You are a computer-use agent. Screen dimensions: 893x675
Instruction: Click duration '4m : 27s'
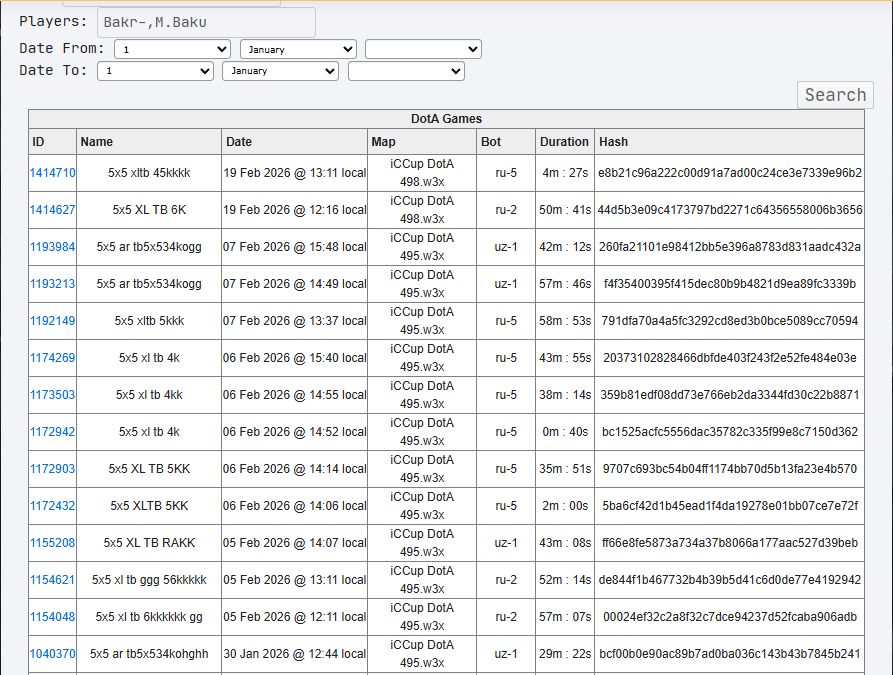565,173
